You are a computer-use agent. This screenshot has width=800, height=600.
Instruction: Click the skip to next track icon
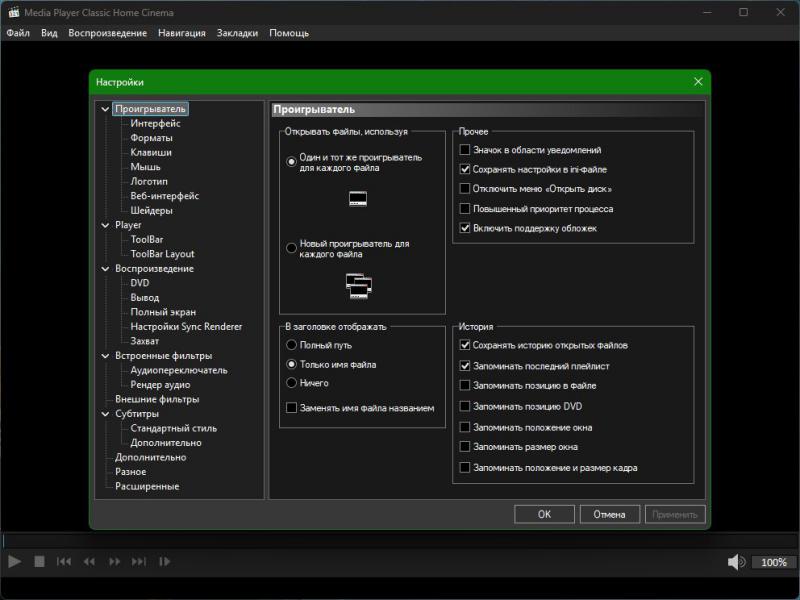(139, 562)
